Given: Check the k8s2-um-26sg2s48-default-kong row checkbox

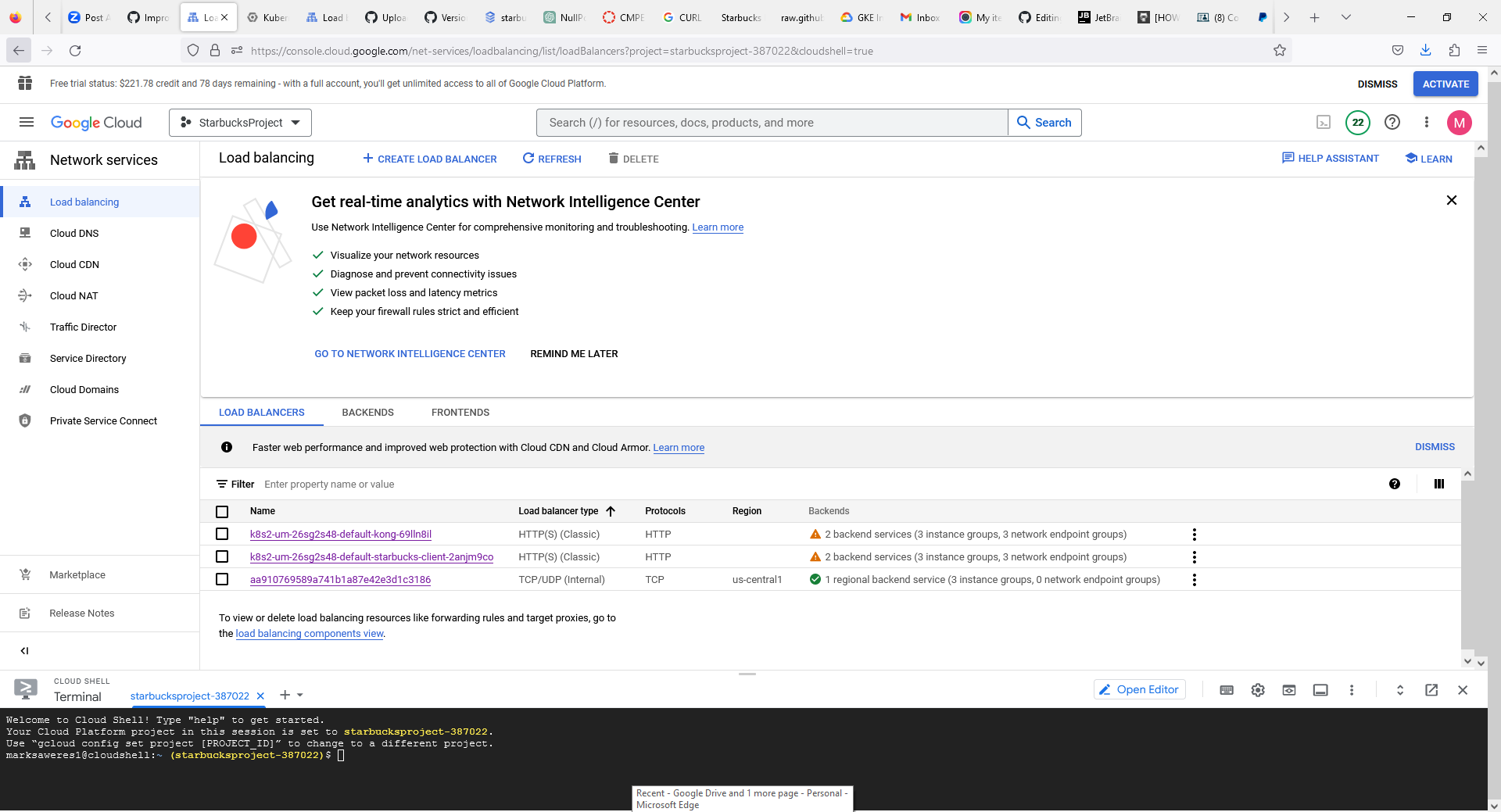Looking at the screenshot, I should (x=222, y=535).
